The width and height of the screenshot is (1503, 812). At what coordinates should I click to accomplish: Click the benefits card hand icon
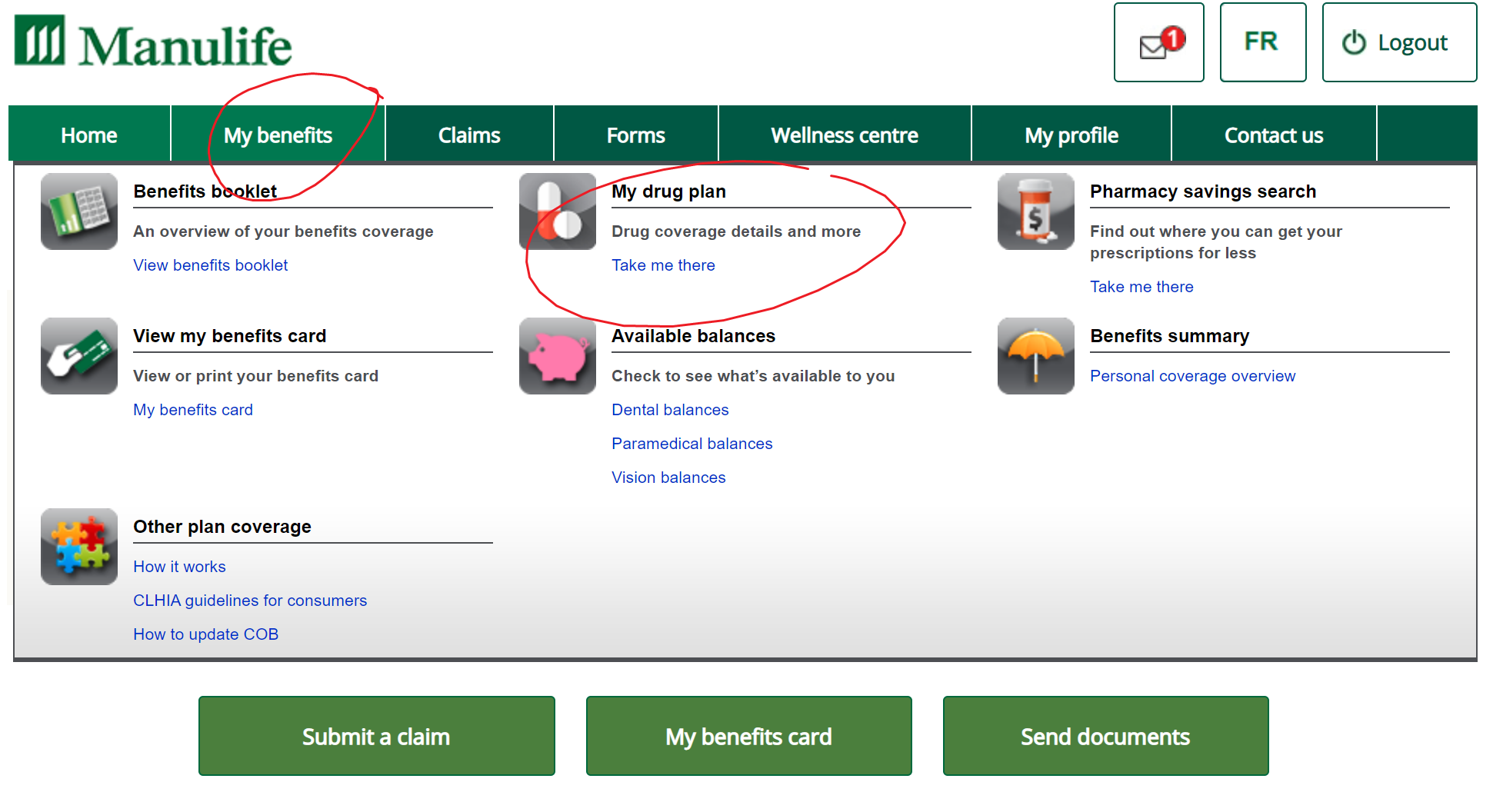tap(79, 356)
